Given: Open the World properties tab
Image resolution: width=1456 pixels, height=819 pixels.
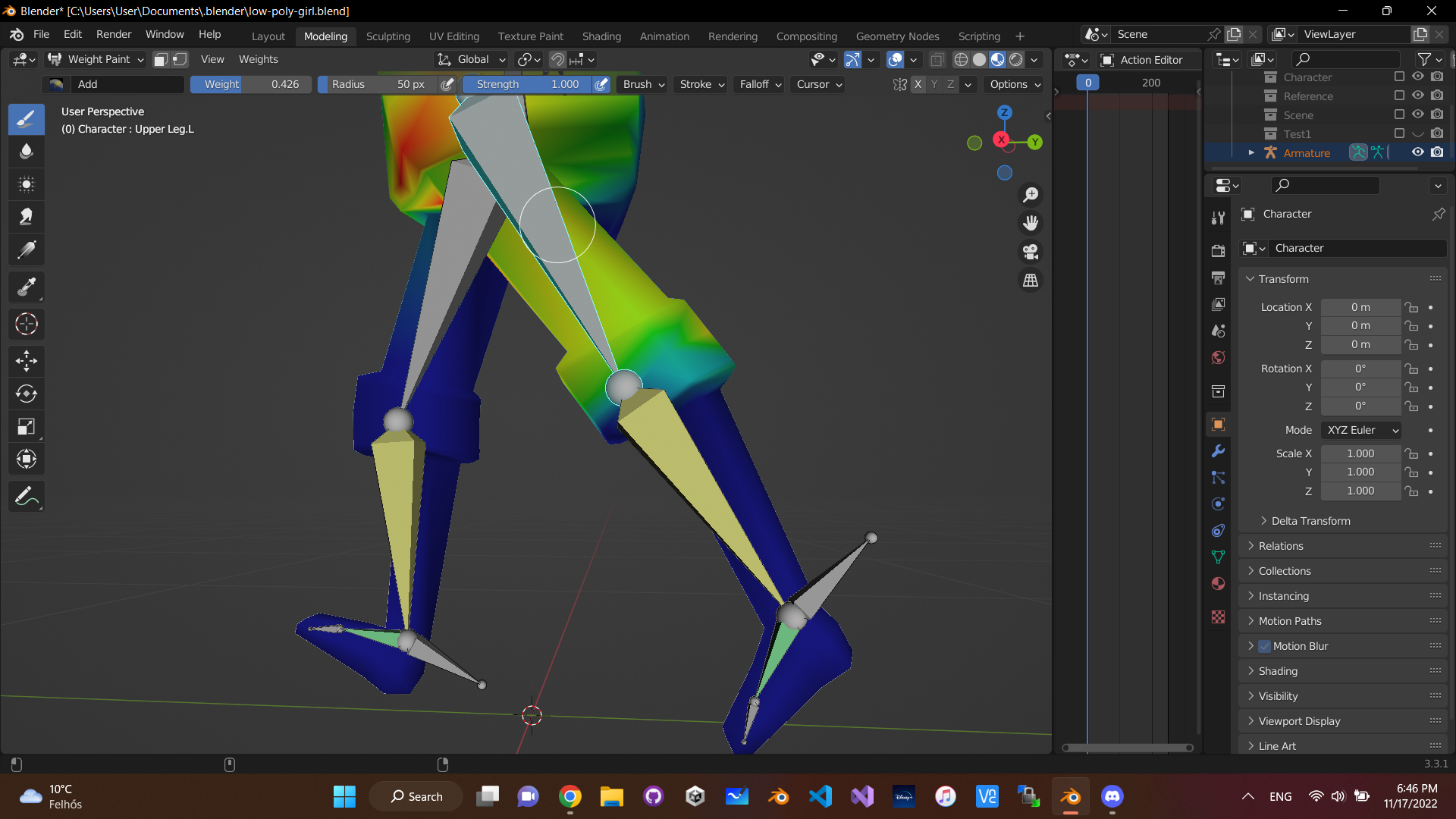Looking at the screenshot, I should [x=1218, y=357].
